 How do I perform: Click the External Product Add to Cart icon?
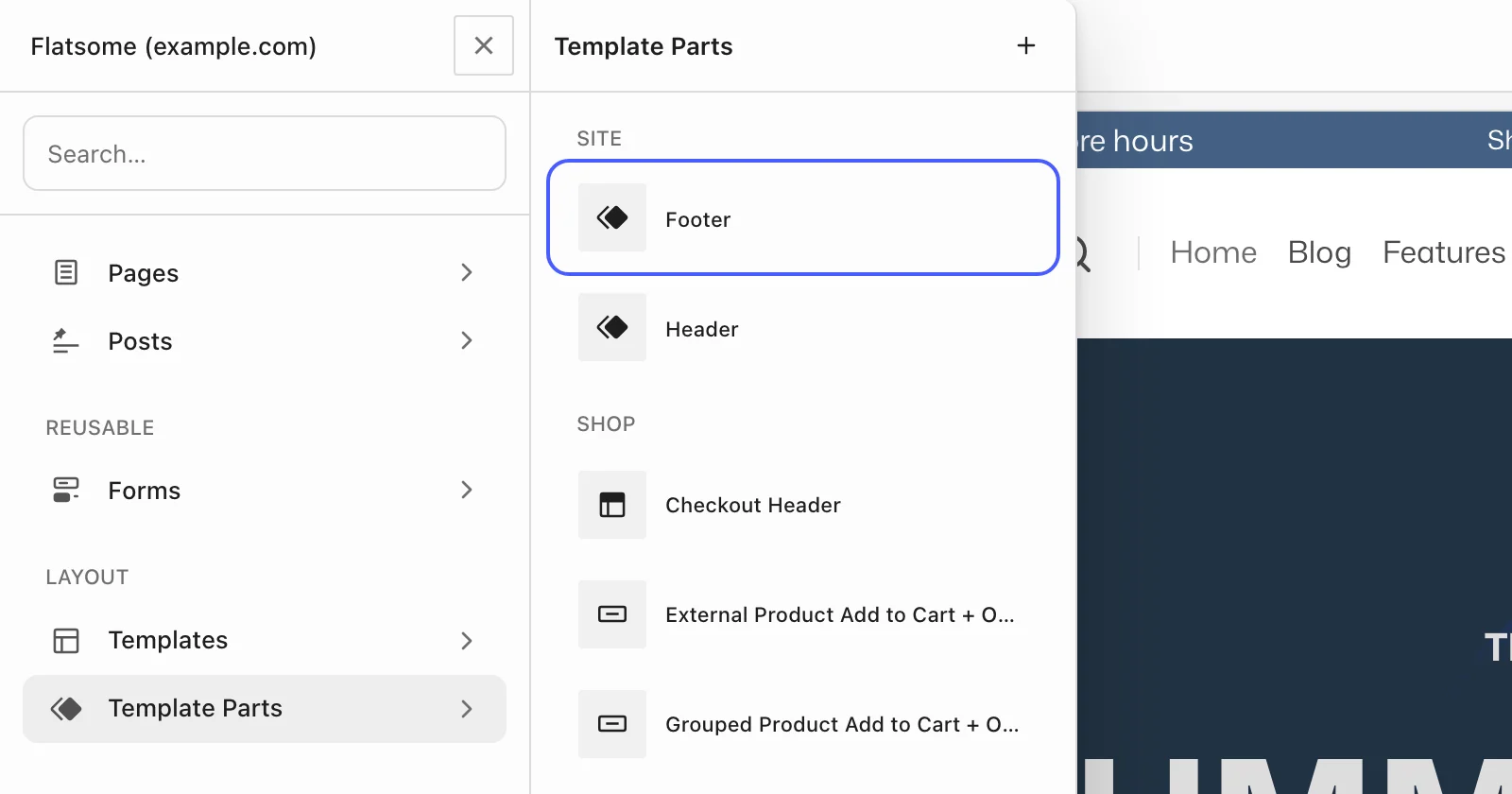(x=612, y=614)
